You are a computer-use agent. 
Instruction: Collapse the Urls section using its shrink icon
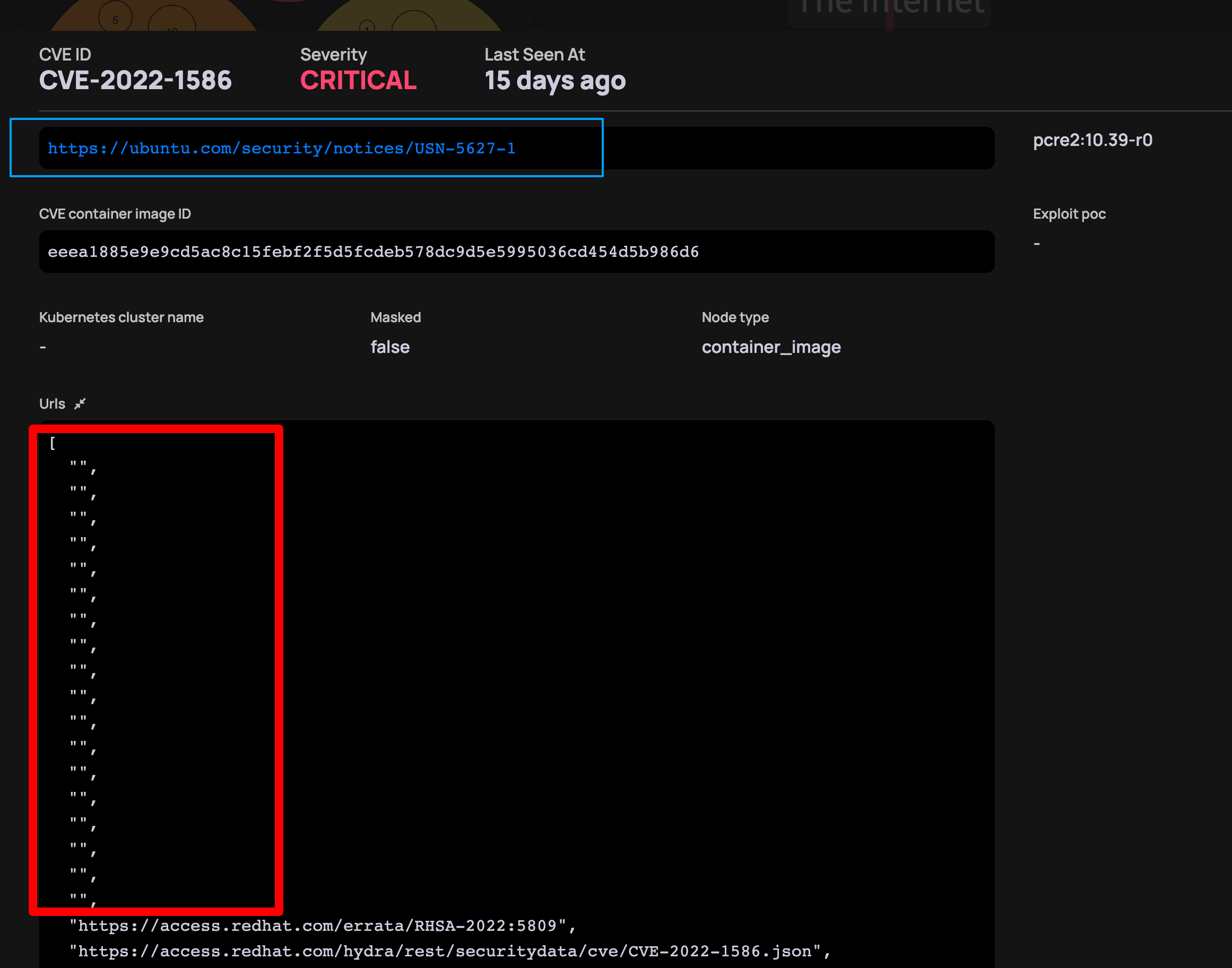click(x=81, y=403)
